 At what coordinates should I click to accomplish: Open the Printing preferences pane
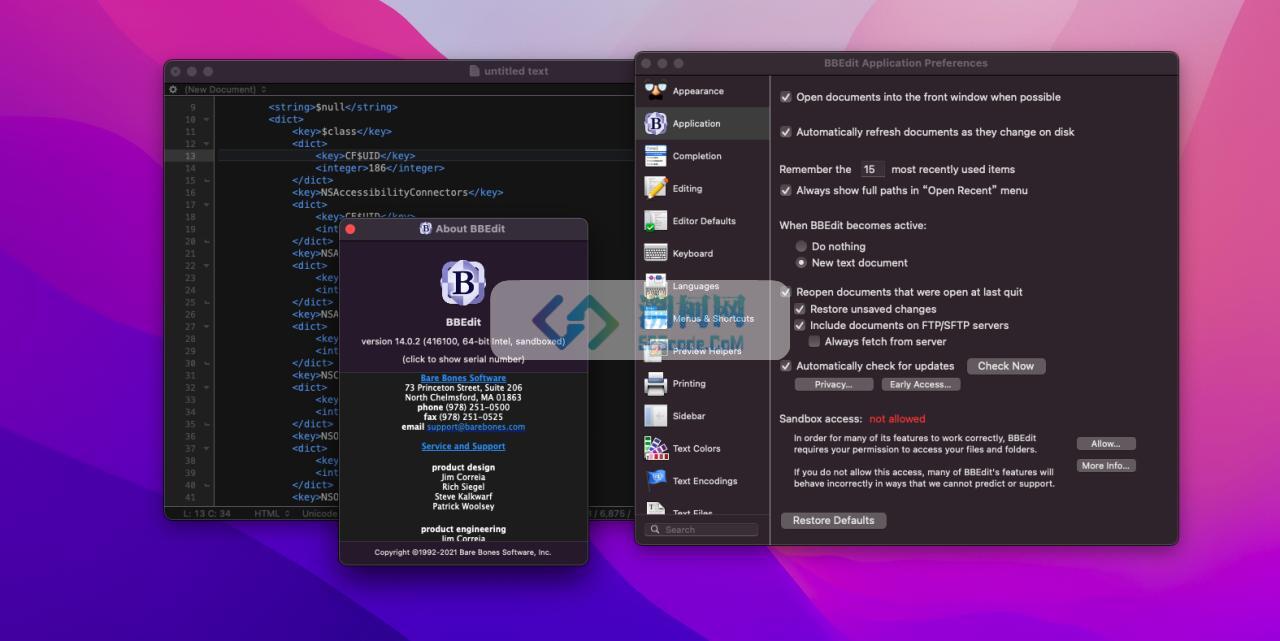point(703,384)
